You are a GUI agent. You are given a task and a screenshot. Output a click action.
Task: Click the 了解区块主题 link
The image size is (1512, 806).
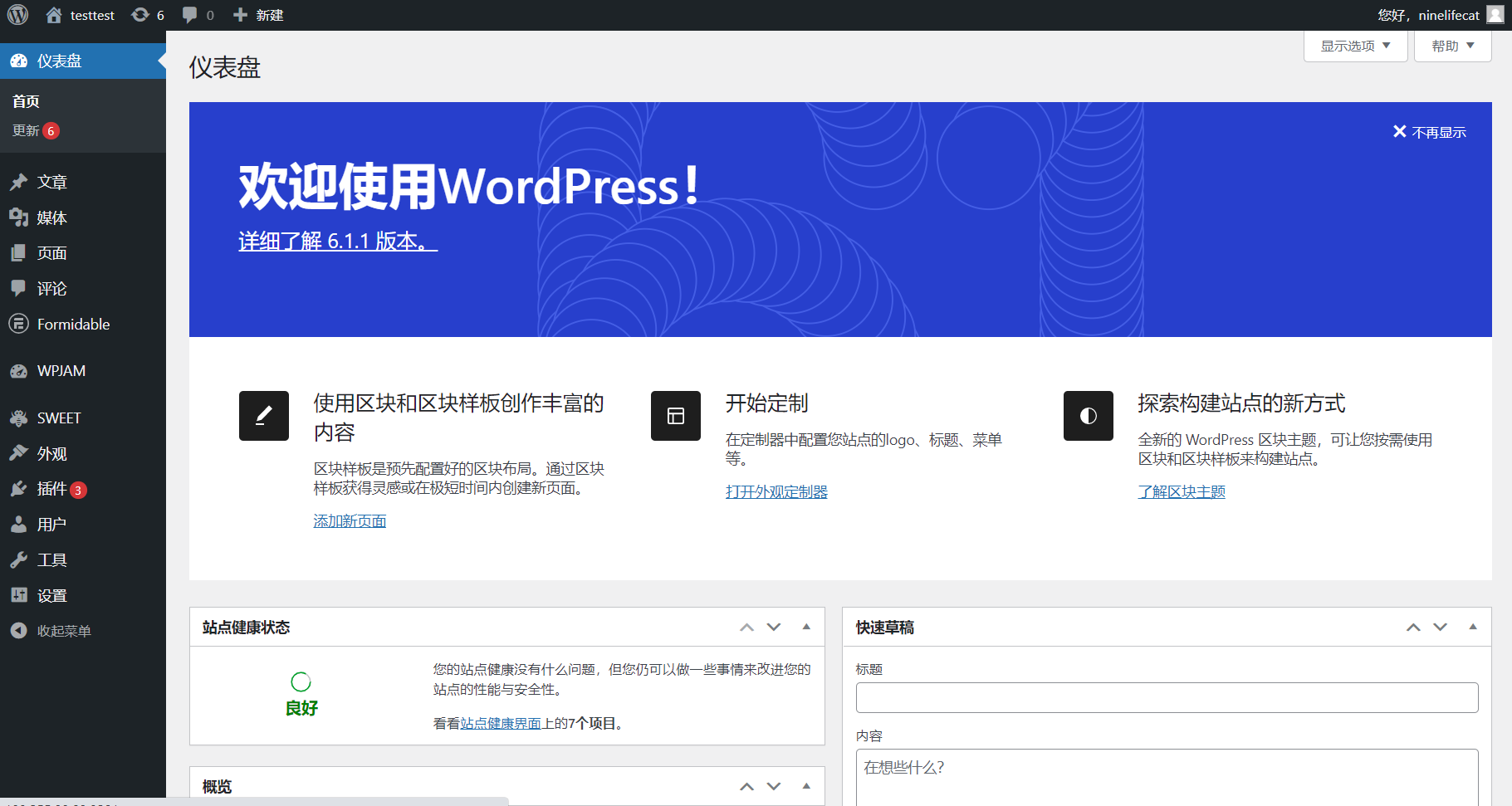(x=1182, y=491)
